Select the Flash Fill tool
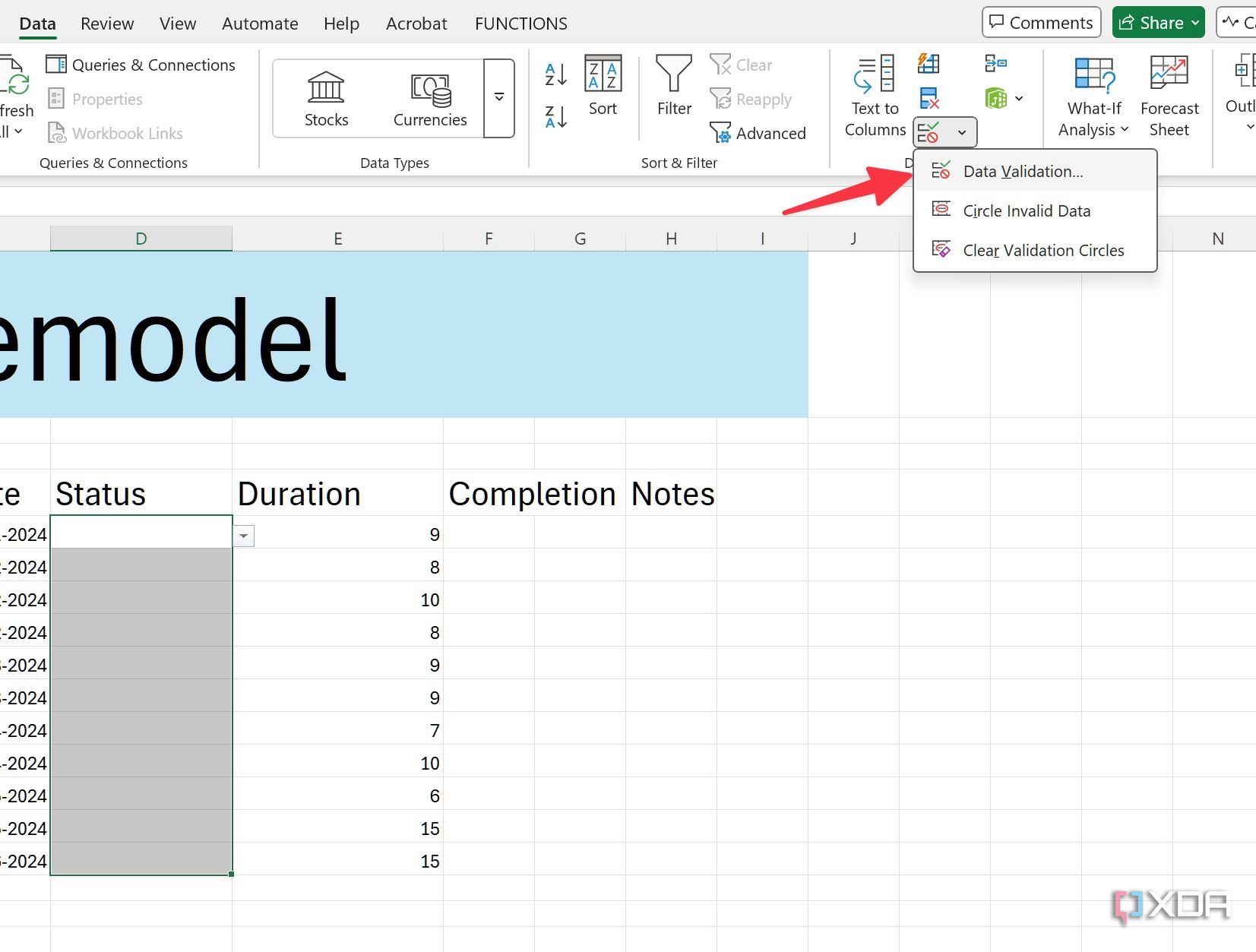This screenshot has width=1256, height=952. [929, 64]
